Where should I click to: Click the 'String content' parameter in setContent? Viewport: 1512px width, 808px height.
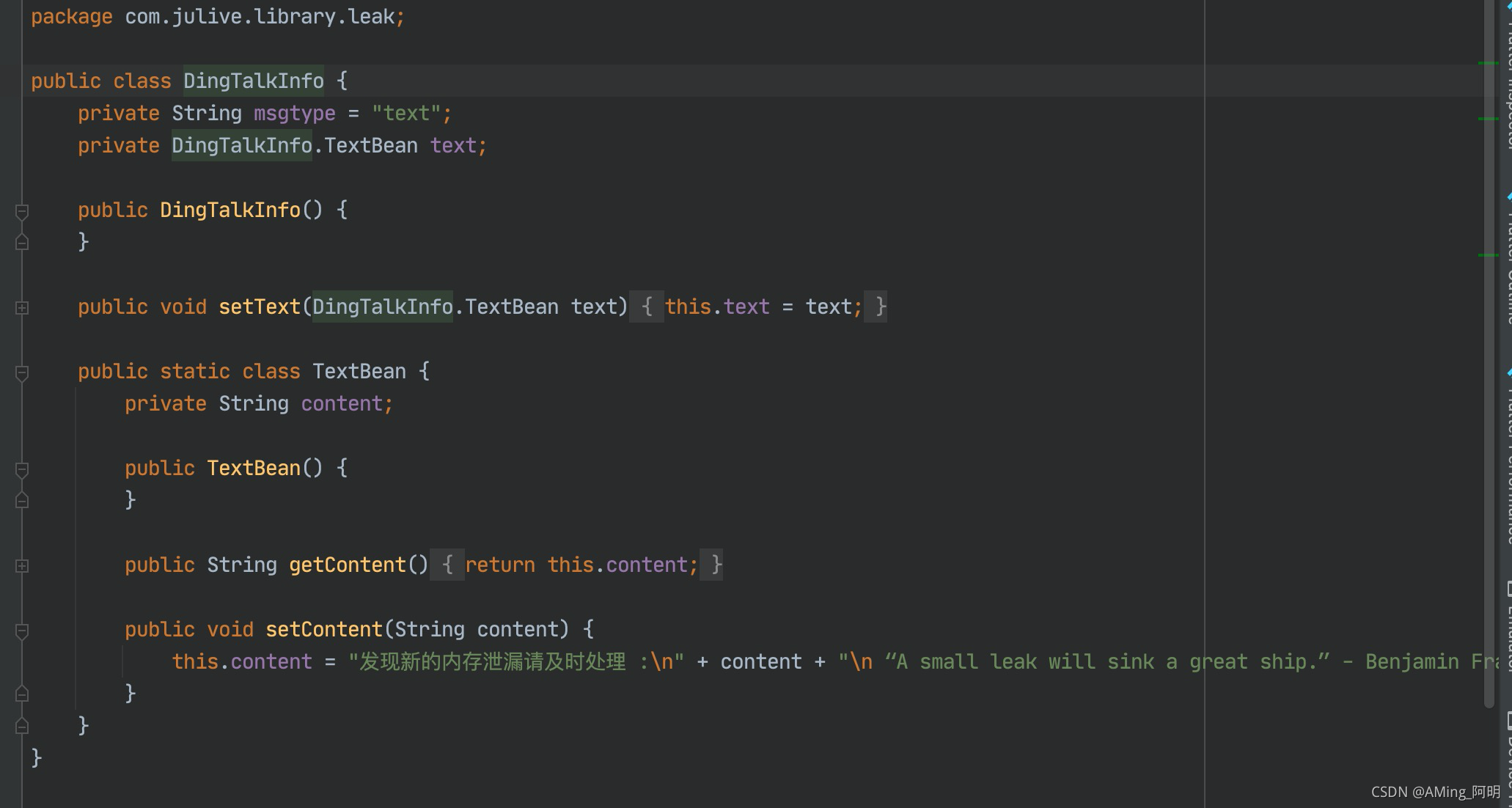[x=477, y=629]
